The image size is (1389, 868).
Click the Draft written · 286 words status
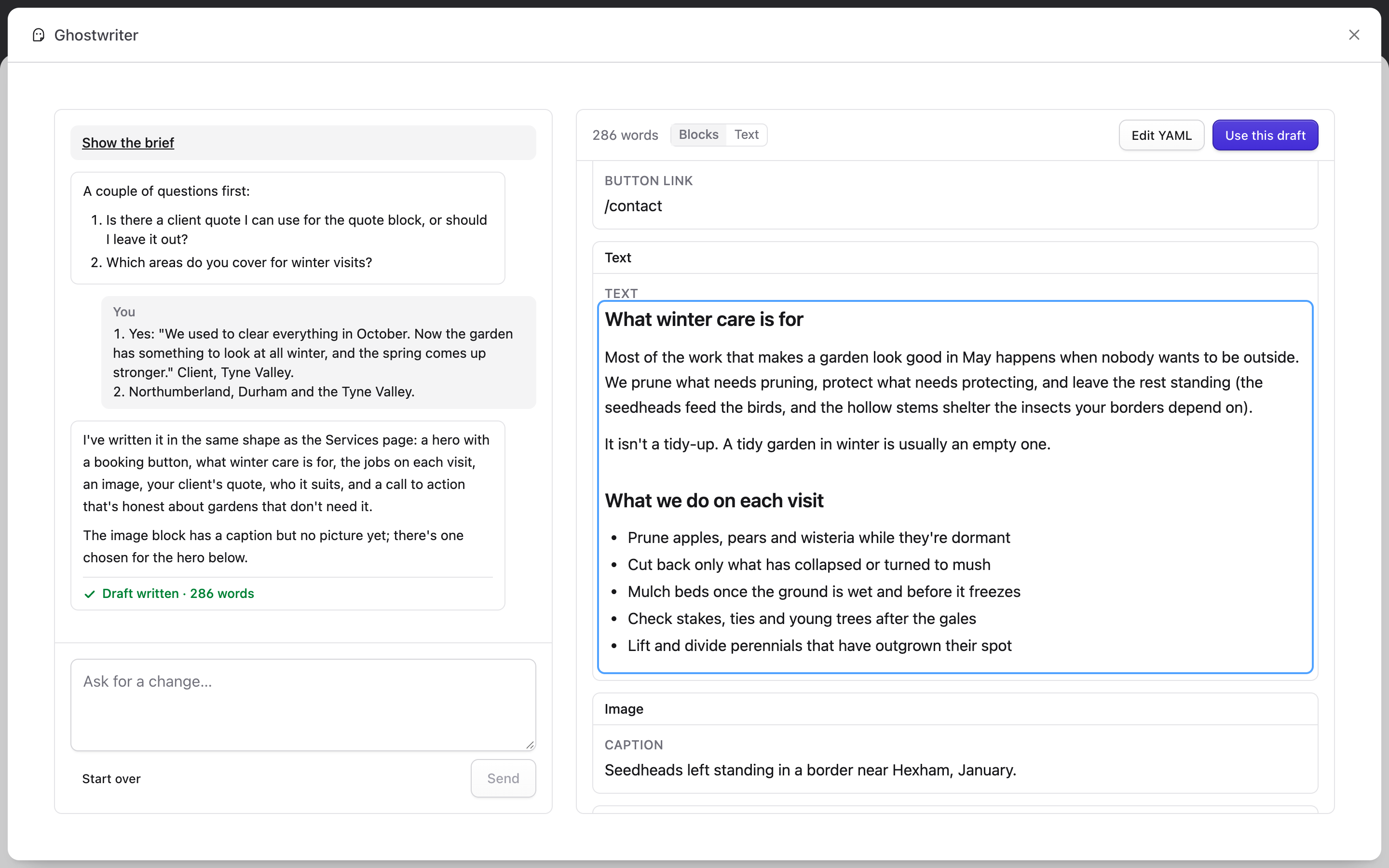[178, 594]
